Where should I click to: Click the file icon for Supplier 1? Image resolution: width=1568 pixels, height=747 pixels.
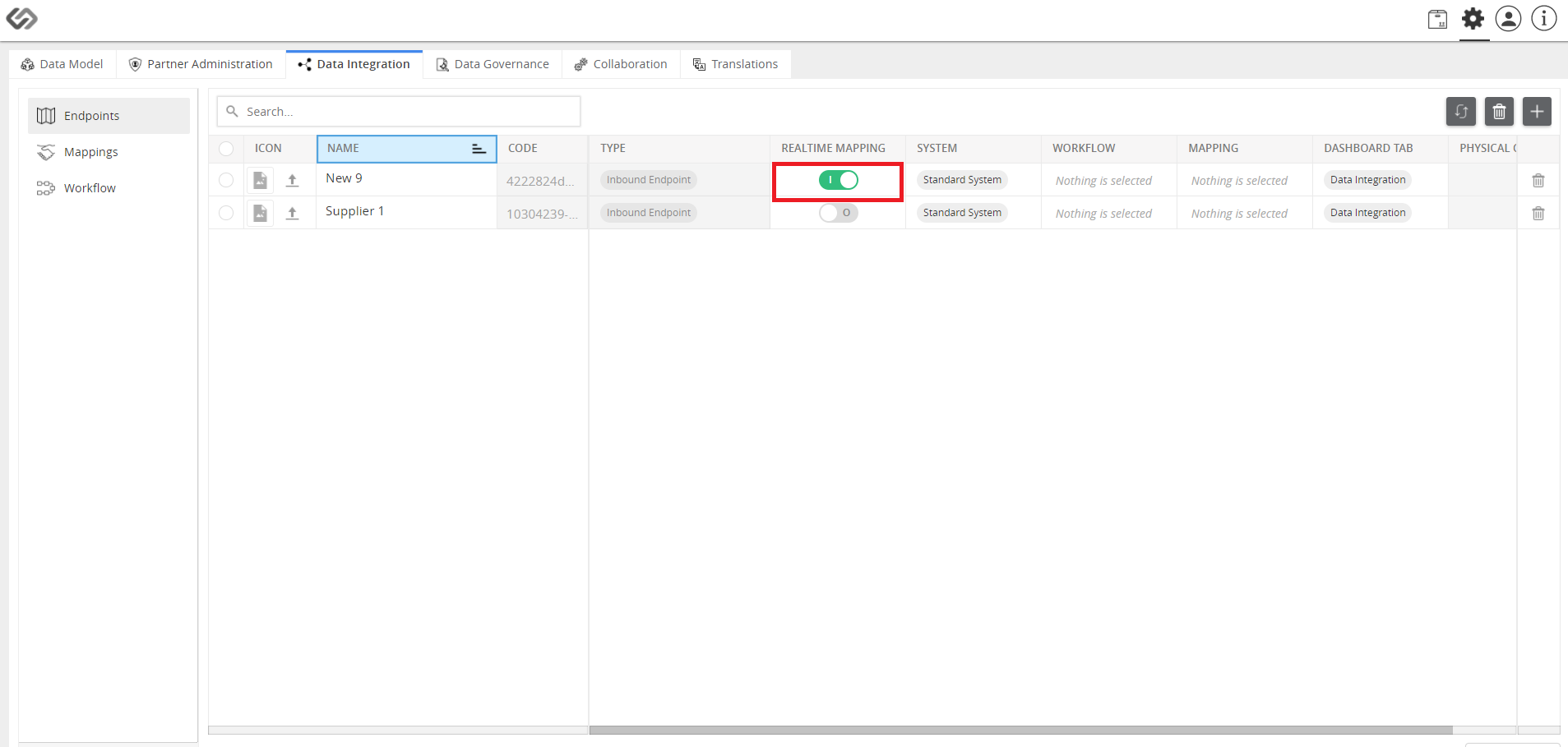coord(260,213)
